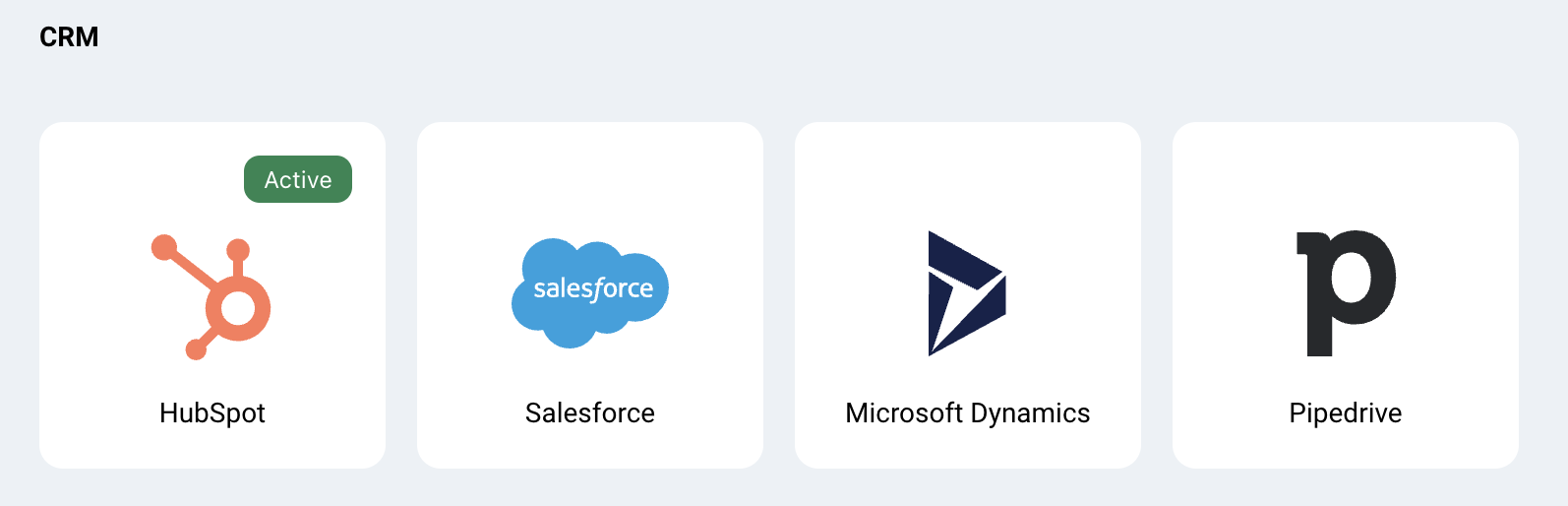This screenshot has height=506, width=1568.
Task: Choose the Microsoft Dynamics triangle logo
Action: pos(967,293)
